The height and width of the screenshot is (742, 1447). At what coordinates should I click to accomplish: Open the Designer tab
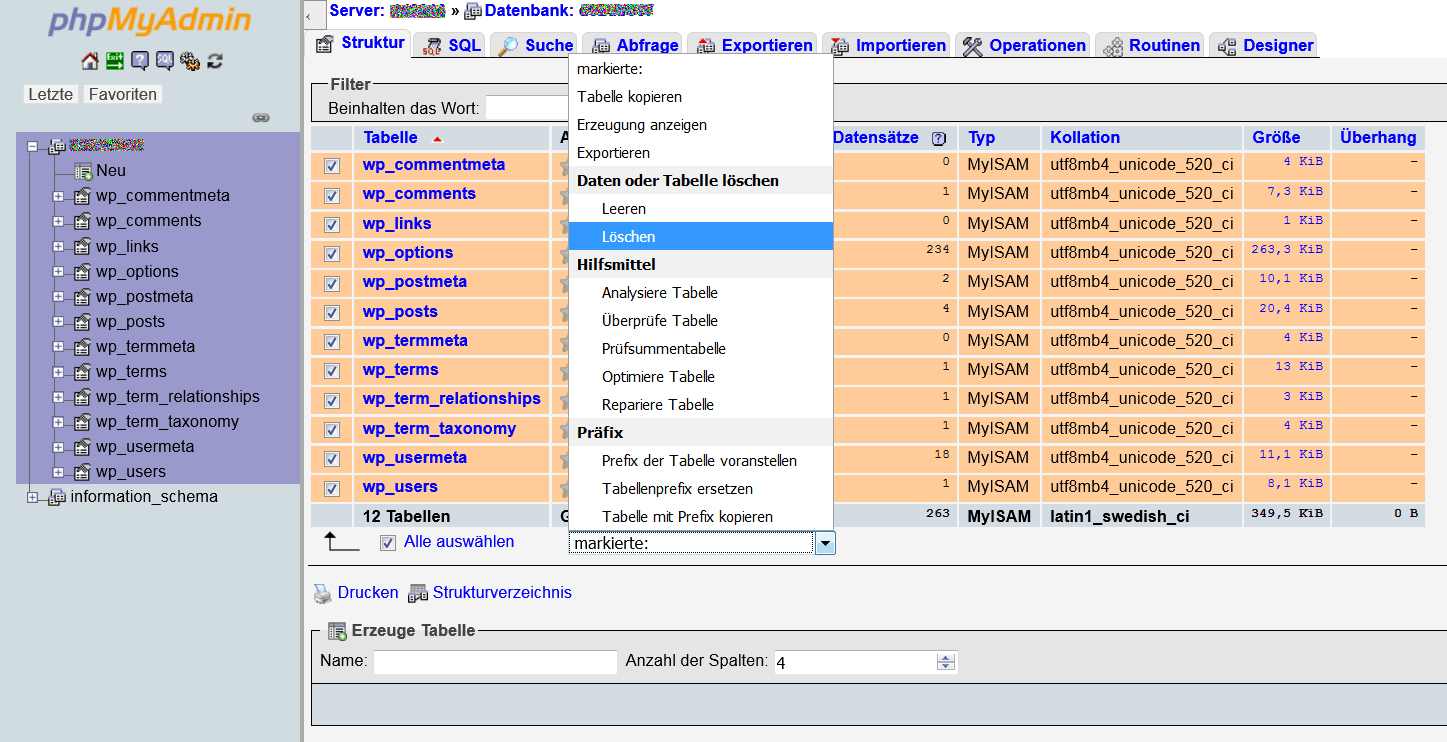(1263, 45)
